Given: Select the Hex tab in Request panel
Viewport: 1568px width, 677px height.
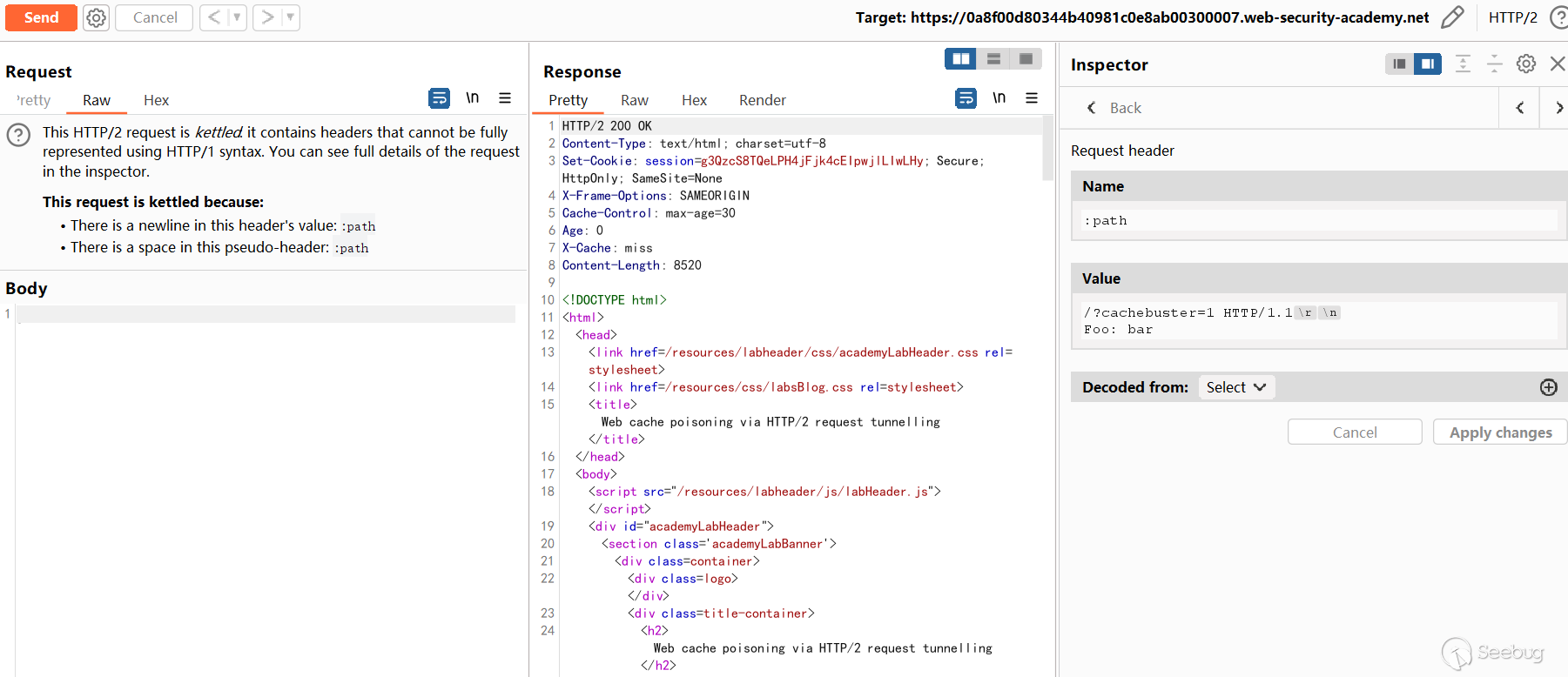Looking at the screenshot, I should (156, 100).
